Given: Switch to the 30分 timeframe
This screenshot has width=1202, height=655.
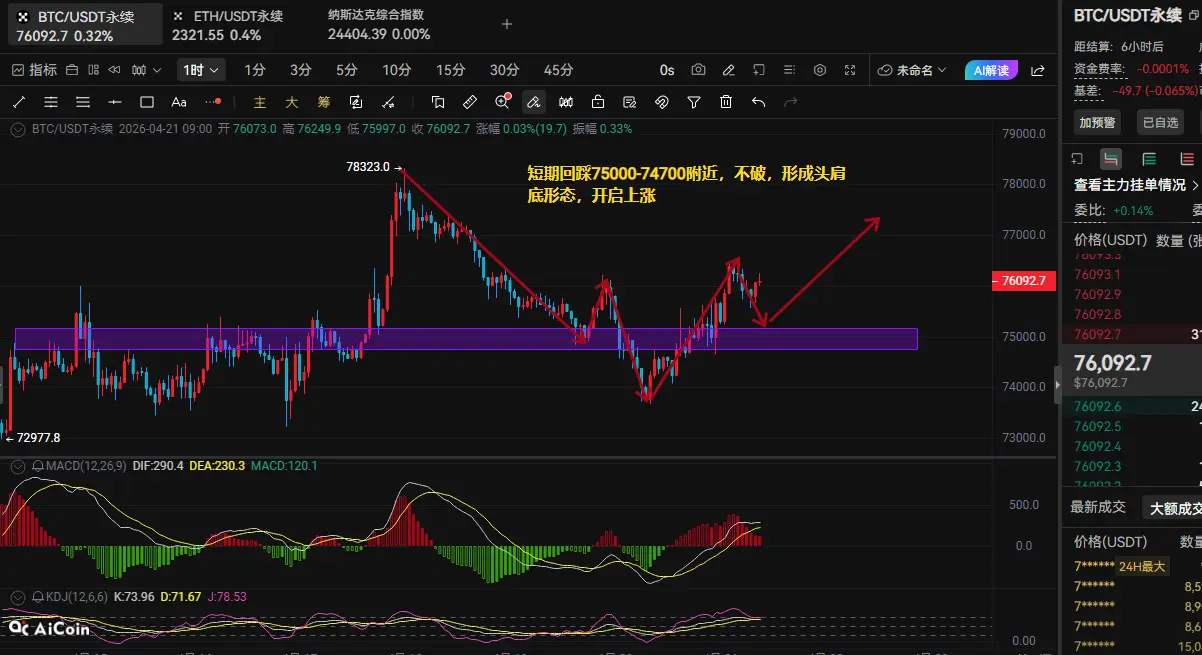Looking at the screenshot, I should (504, 70).
